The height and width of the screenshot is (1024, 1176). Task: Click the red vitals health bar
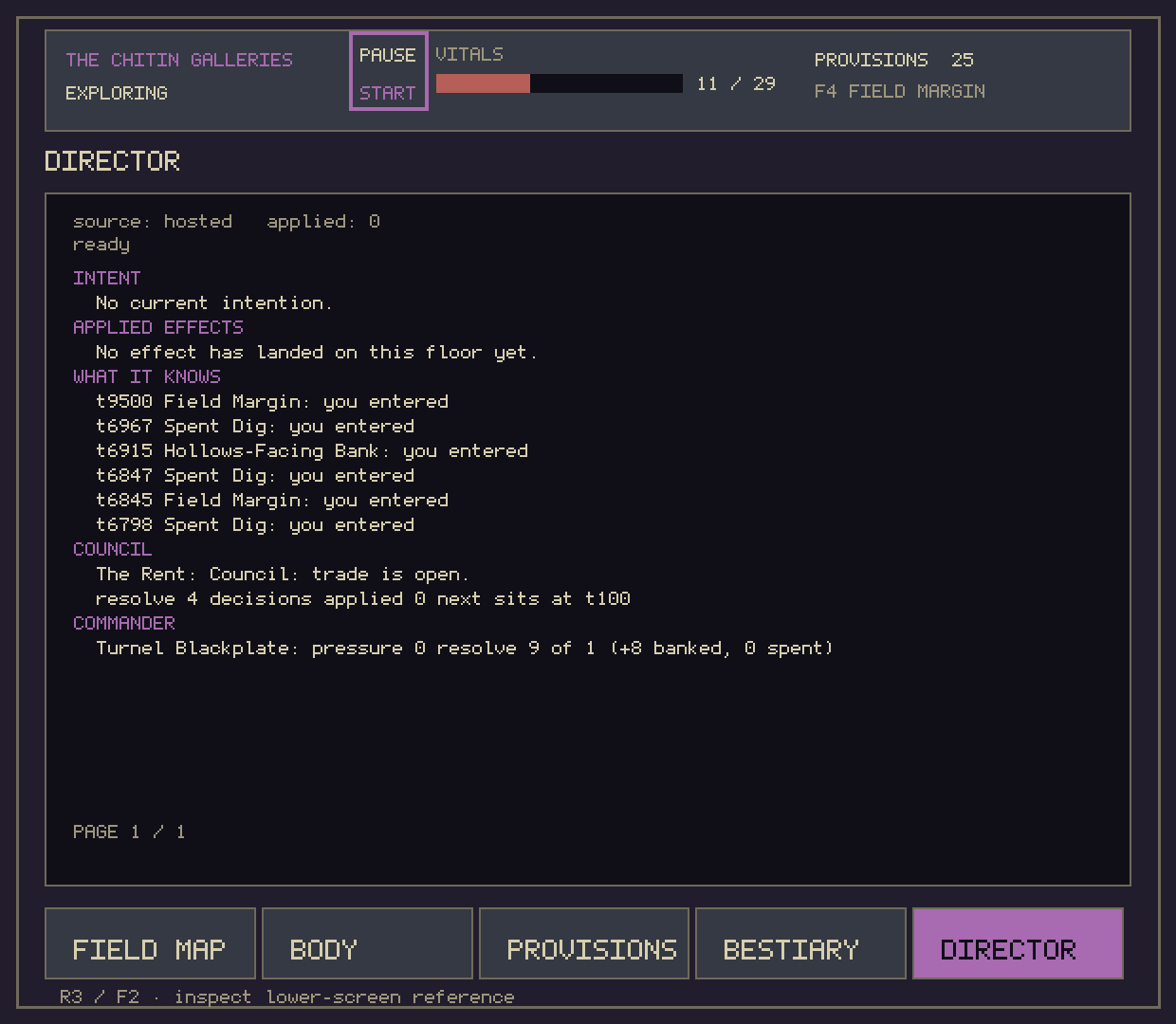[x=559, y=83]
